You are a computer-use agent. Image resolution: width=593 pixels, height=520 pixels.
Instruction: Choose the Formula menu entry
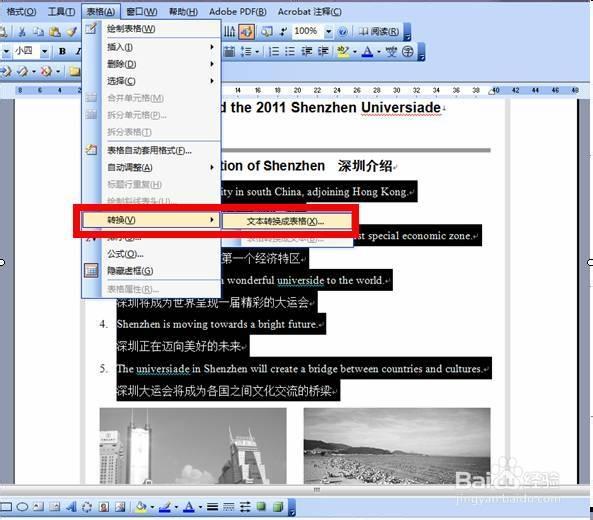tap(151, 254)
